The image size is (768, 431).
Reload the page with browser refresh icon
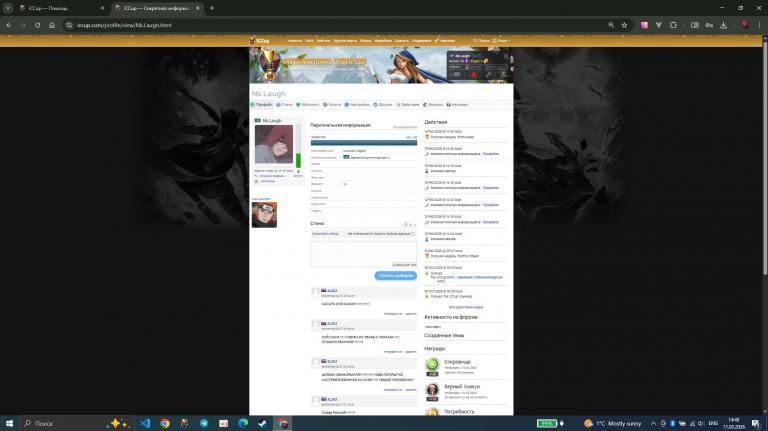pyautogui.click(x=38, y=25)
